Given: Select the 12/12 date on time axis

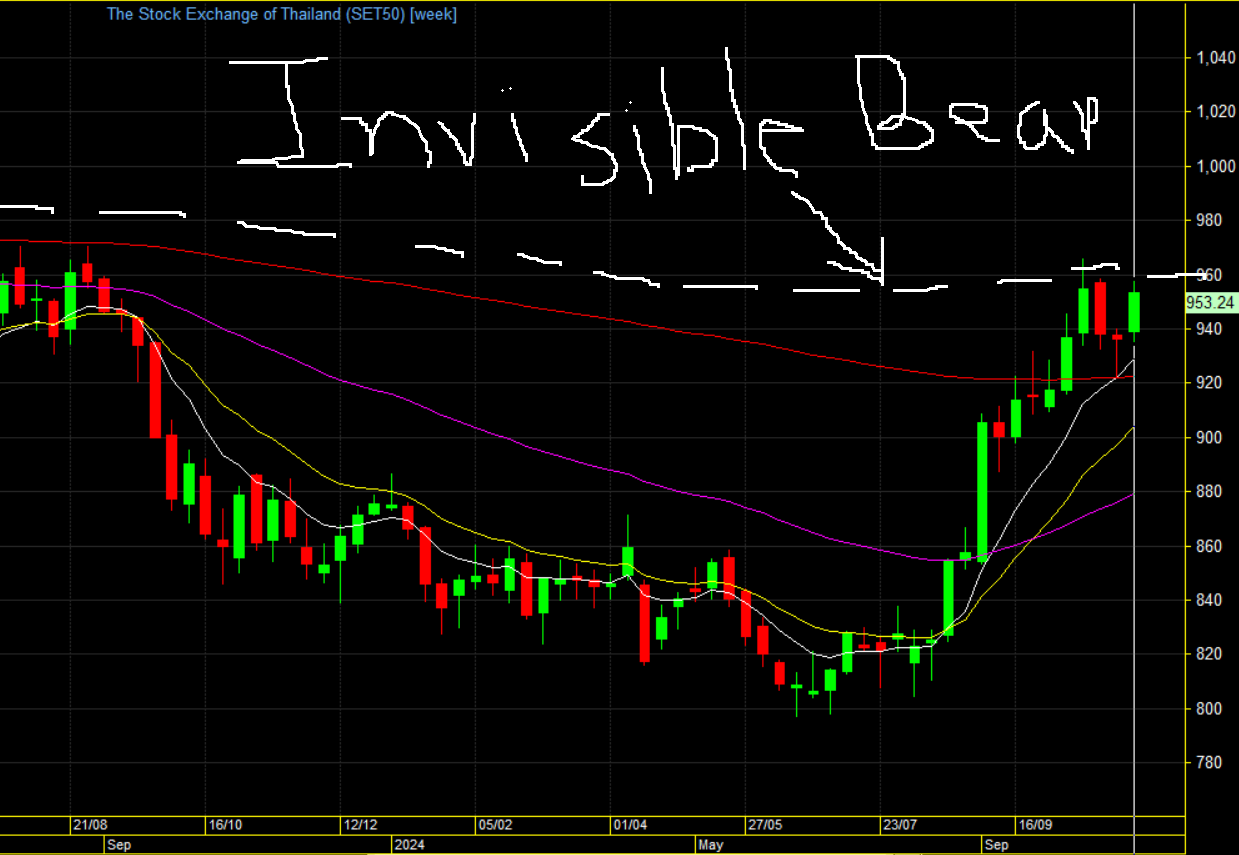Looking at the screenshot, I should (360, 825).
